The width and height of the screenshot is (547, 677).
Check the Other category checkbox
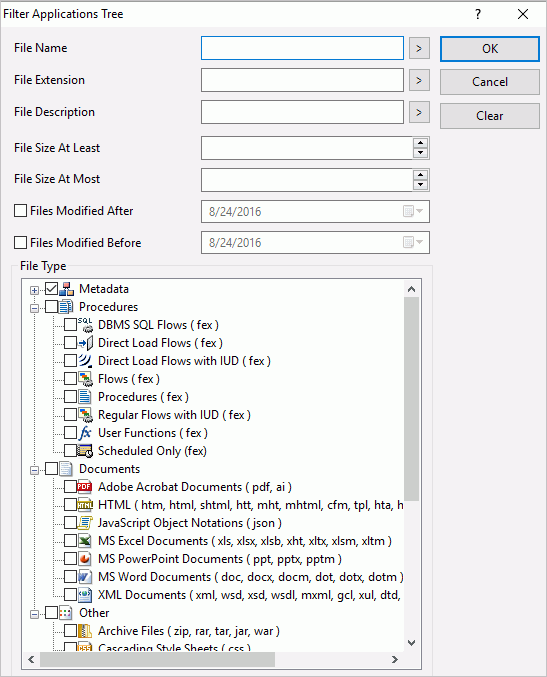click(51, 613)
